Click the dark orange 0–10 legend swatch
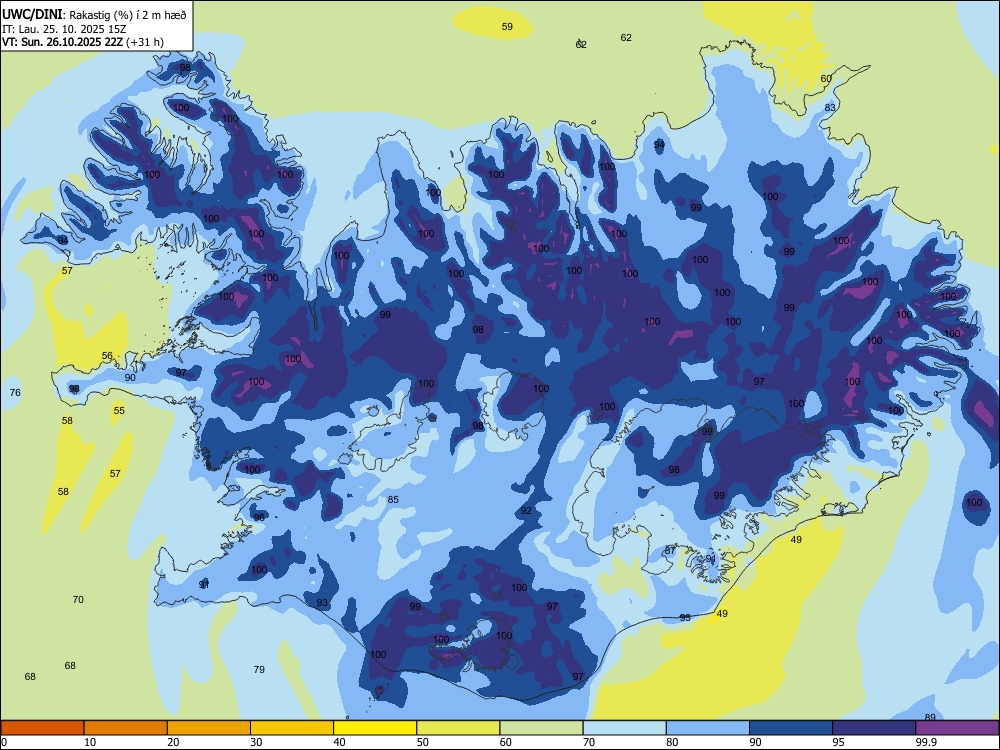Screen dimensions: 1000x750 click(42, 728)
